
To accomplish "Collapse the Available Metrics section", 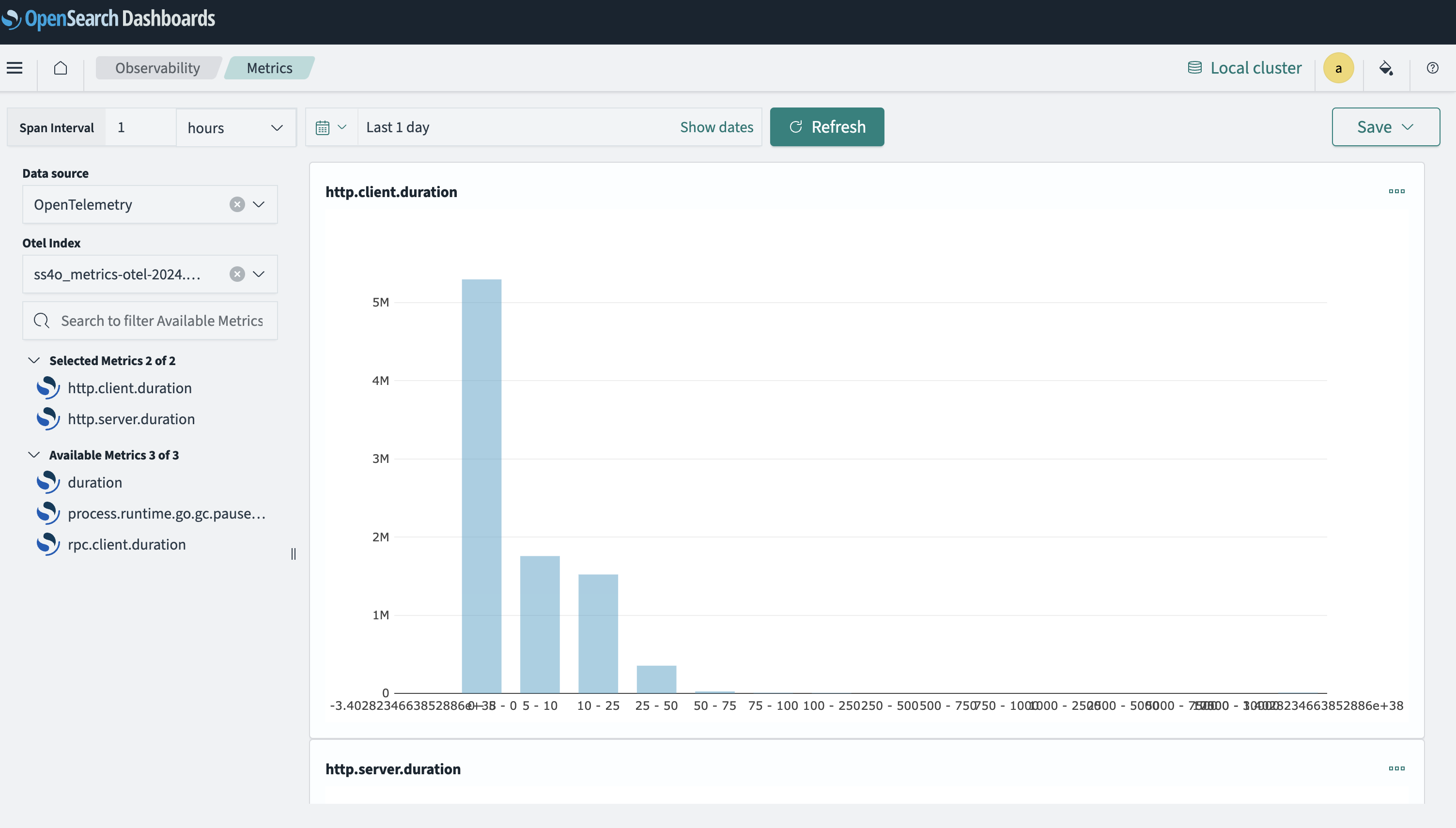I will (34, 455).
